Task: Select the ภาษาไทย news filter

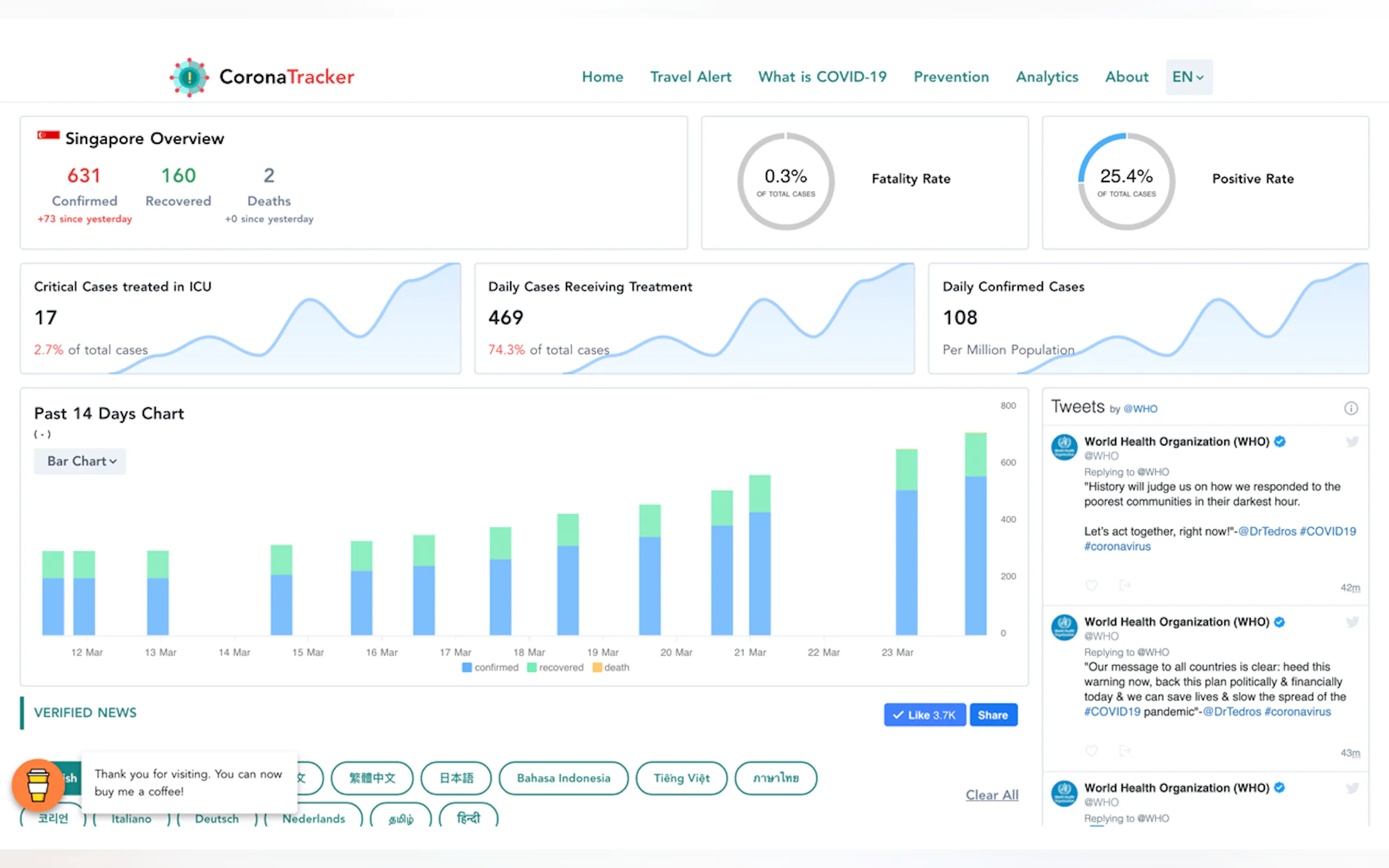Action: (776, 778)
